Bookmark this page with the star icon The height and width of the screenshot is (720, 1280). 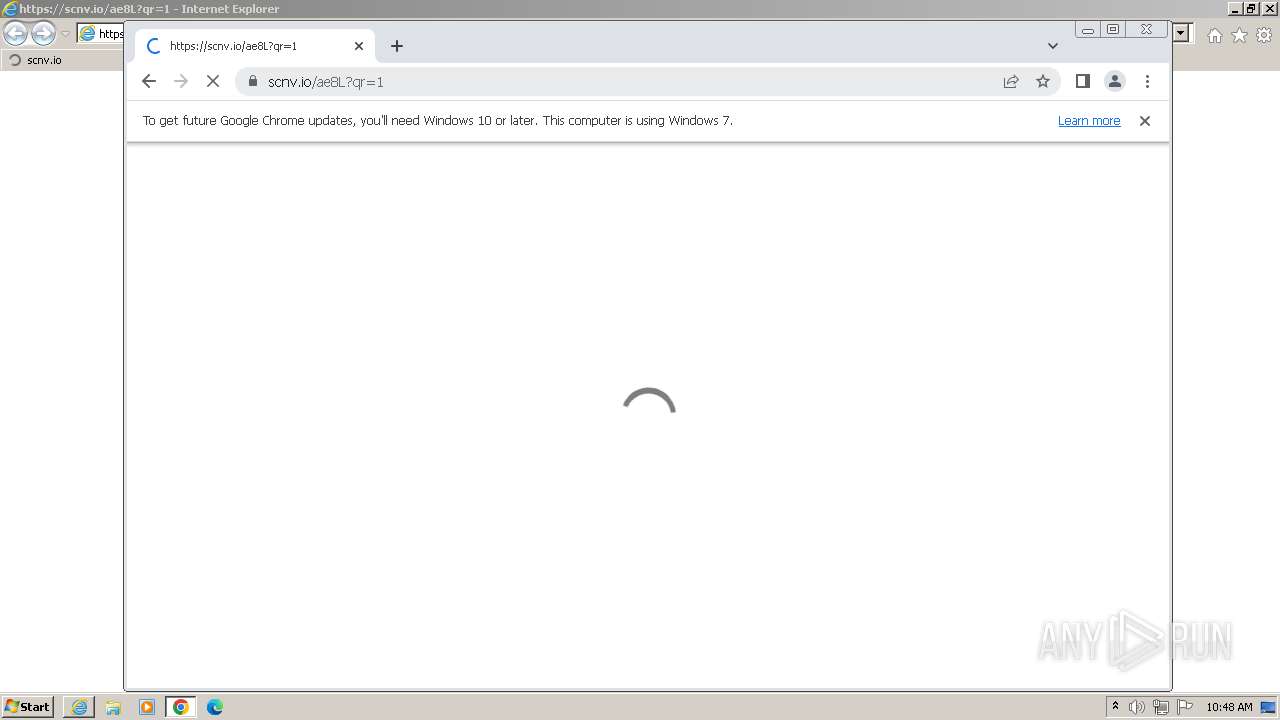point(1043,81)
